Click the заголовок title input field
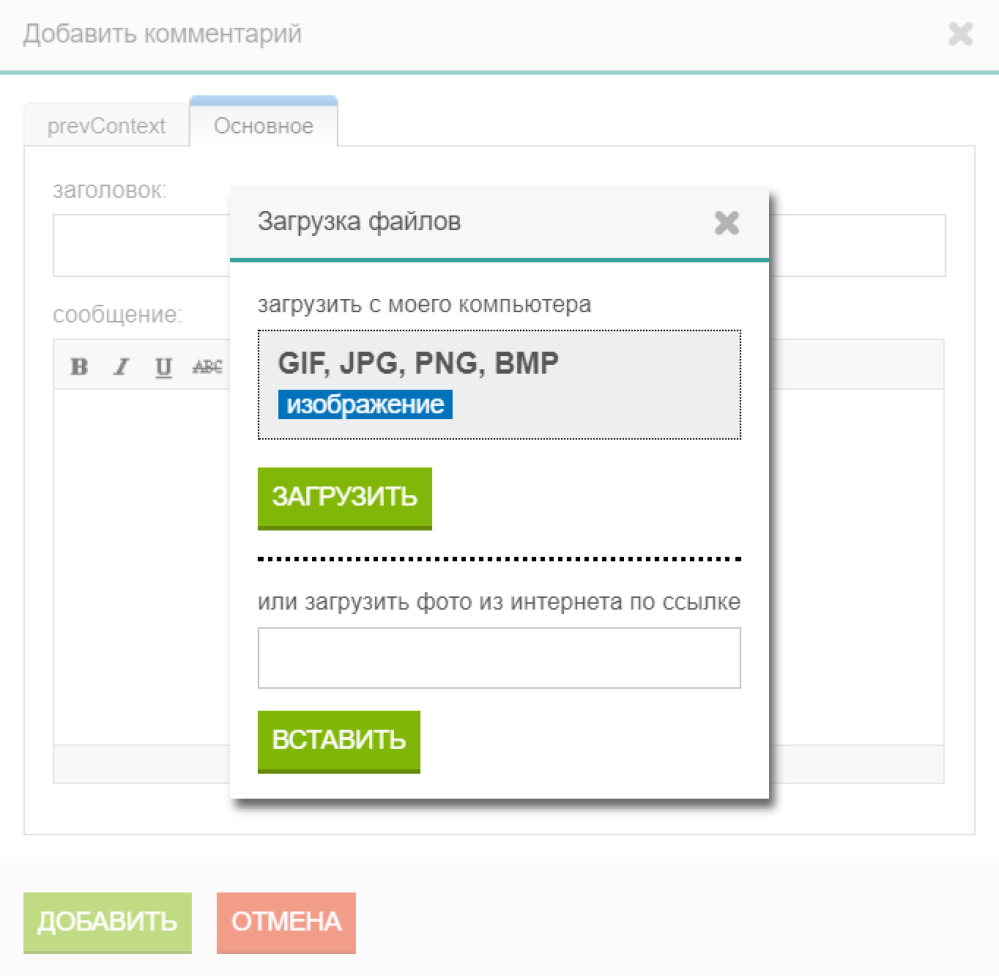The image size is (999, 976). click(140, 246)
